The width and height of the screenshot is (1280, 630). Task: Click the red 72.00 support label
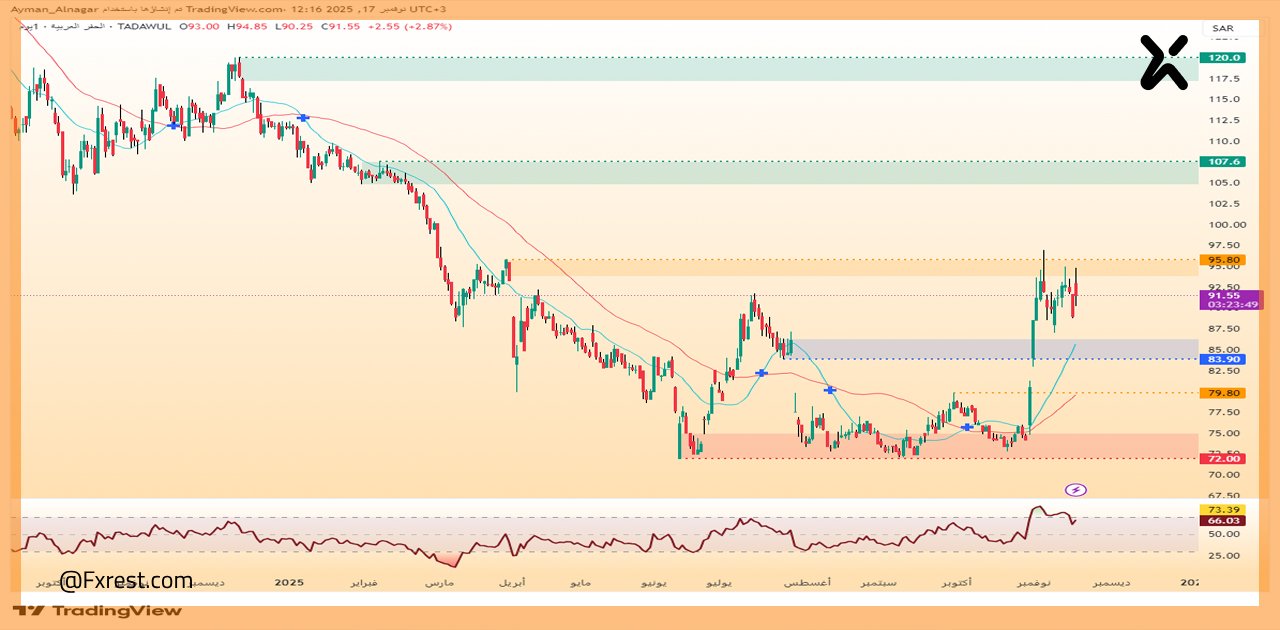[x=1223, y=458]
